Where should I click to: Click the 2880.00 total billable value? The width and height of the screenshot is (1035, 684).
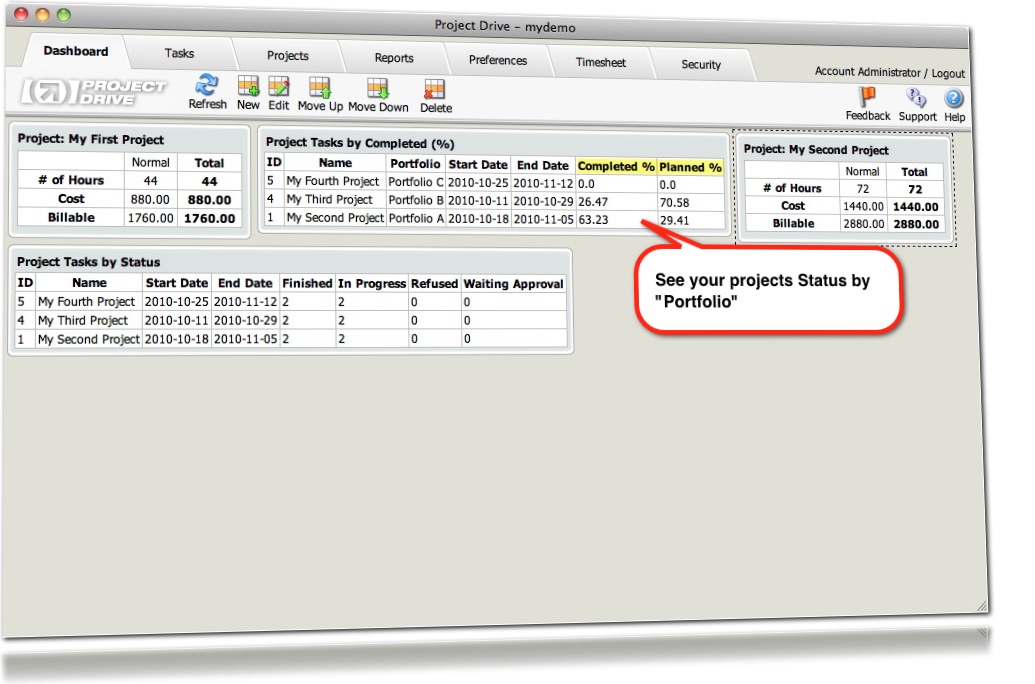(x=916, y=224)
